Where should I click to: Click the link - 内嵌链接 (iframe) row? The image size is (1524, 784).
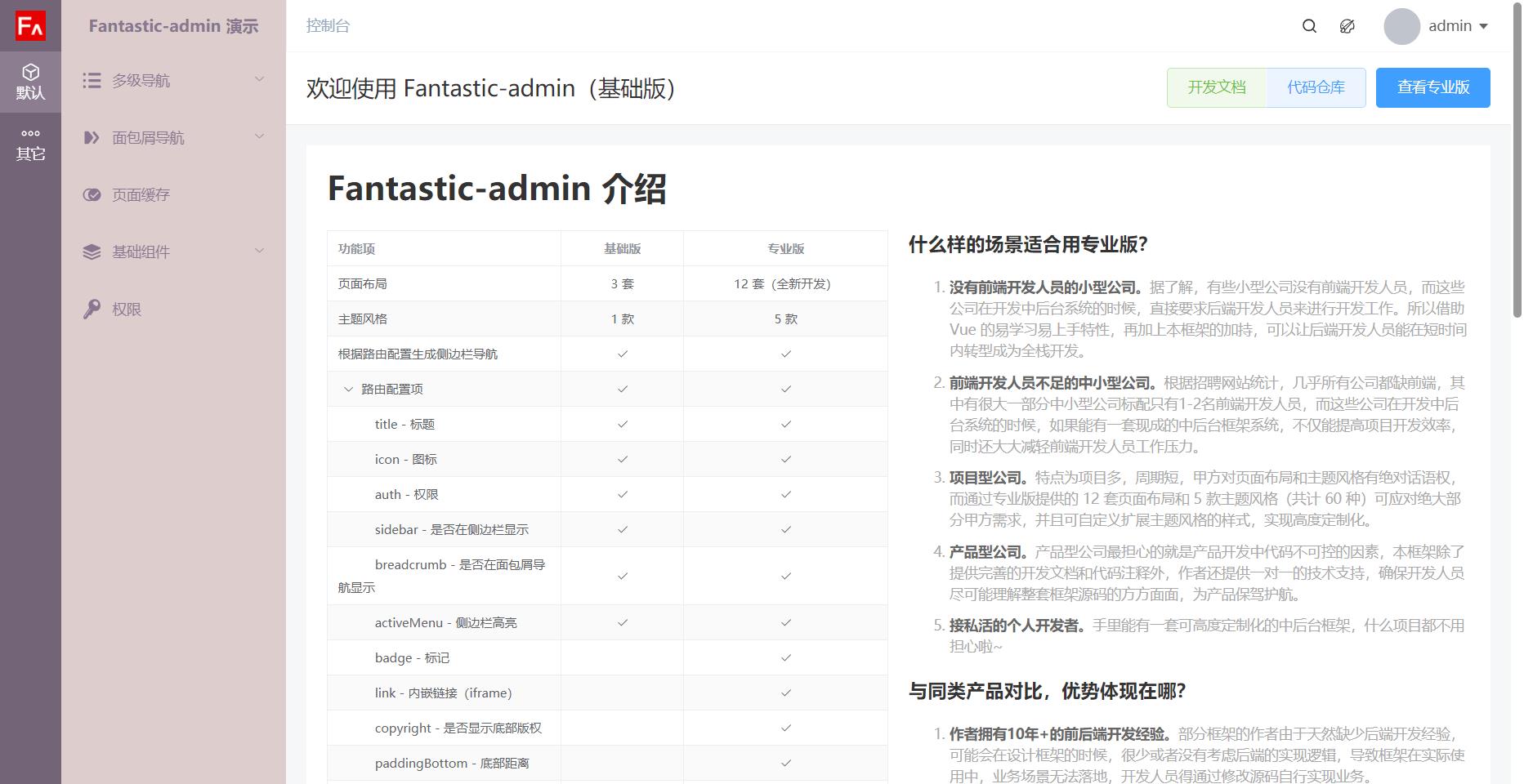[x=607, y=693]
